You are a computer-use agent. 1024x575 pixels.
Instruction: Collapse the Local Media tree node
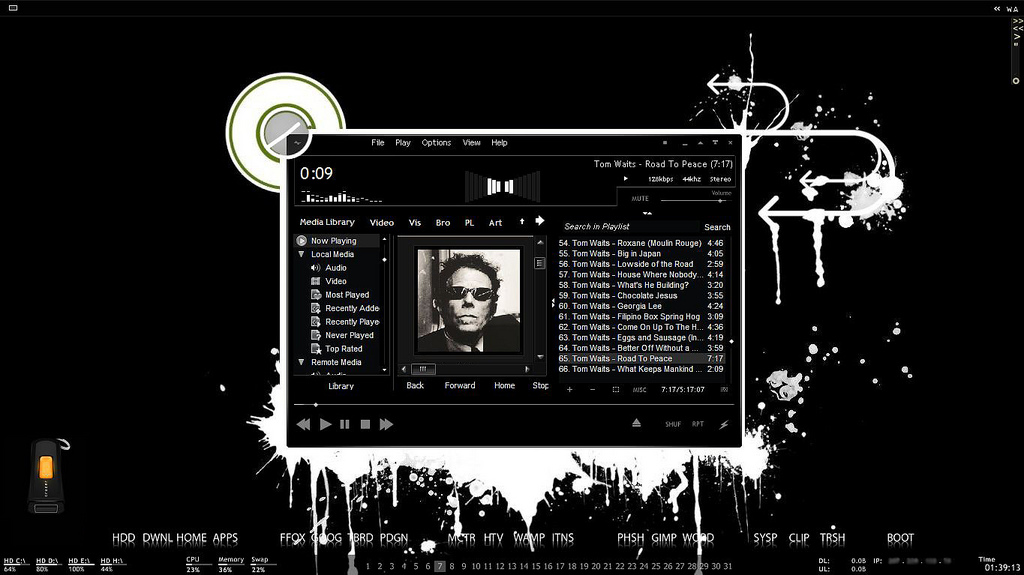[x=301, y=254]
